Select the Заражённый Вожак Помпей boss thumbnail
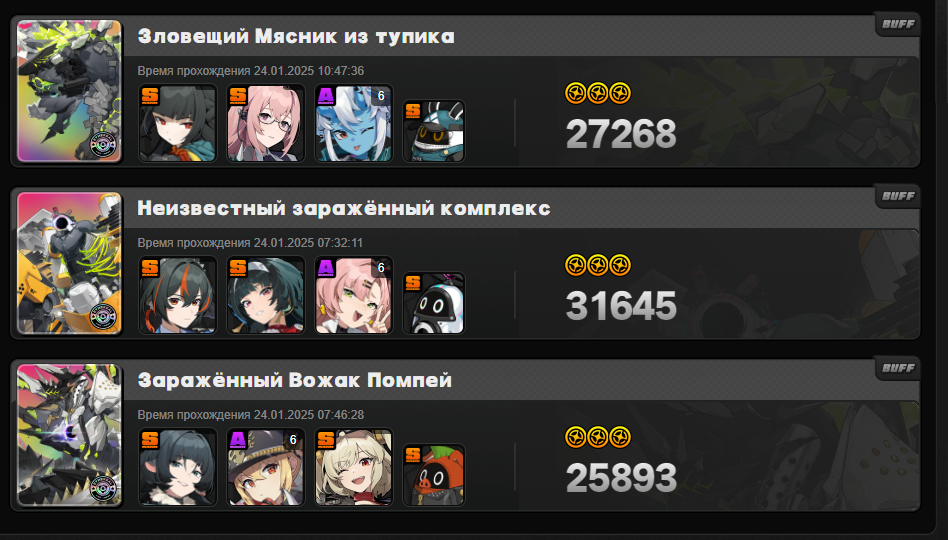This screenshot has width=948, height=540. [70, 435]
